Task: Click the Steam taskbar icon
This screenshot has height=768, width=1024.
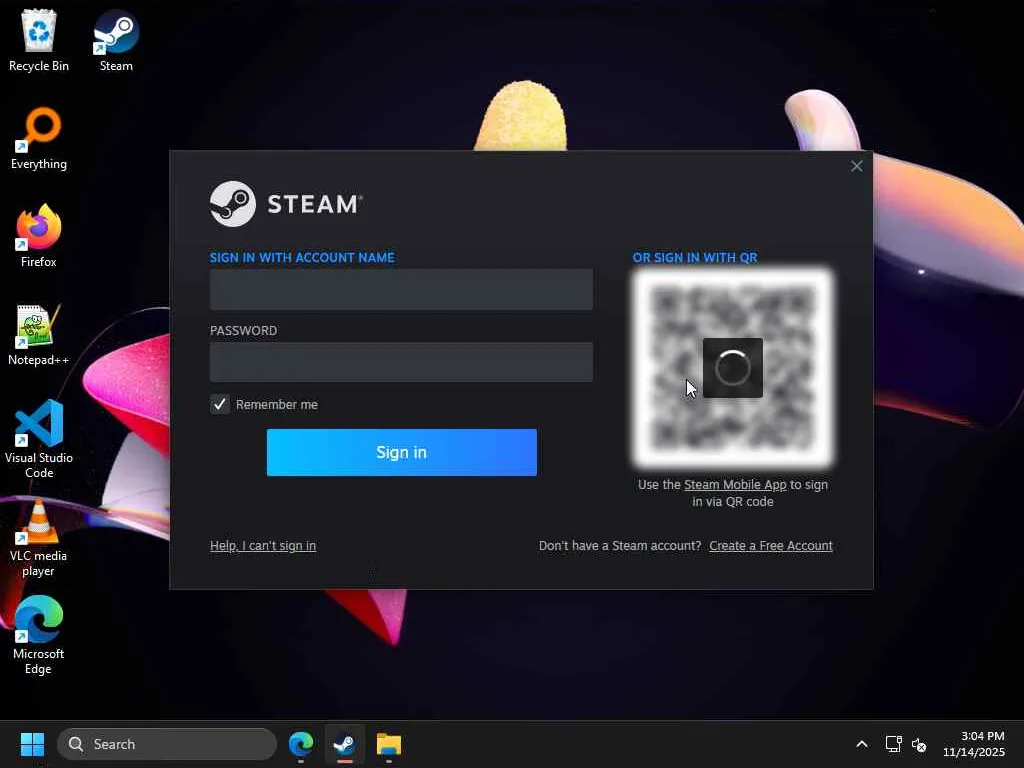Action: point(345,744)
